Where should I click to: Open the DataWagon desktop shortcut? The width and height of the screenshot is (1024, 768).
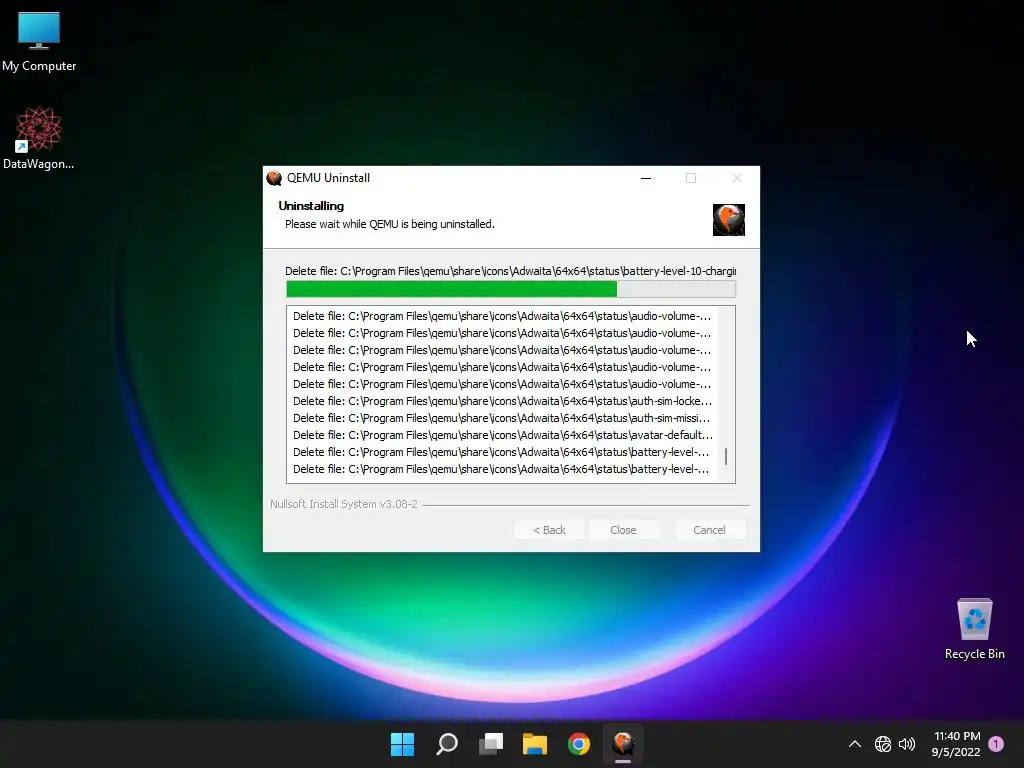[39, 138]
